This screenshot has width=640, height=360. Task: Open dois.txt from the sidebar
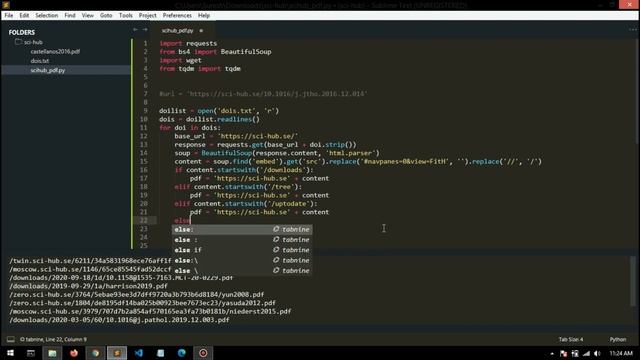point(40,61)
